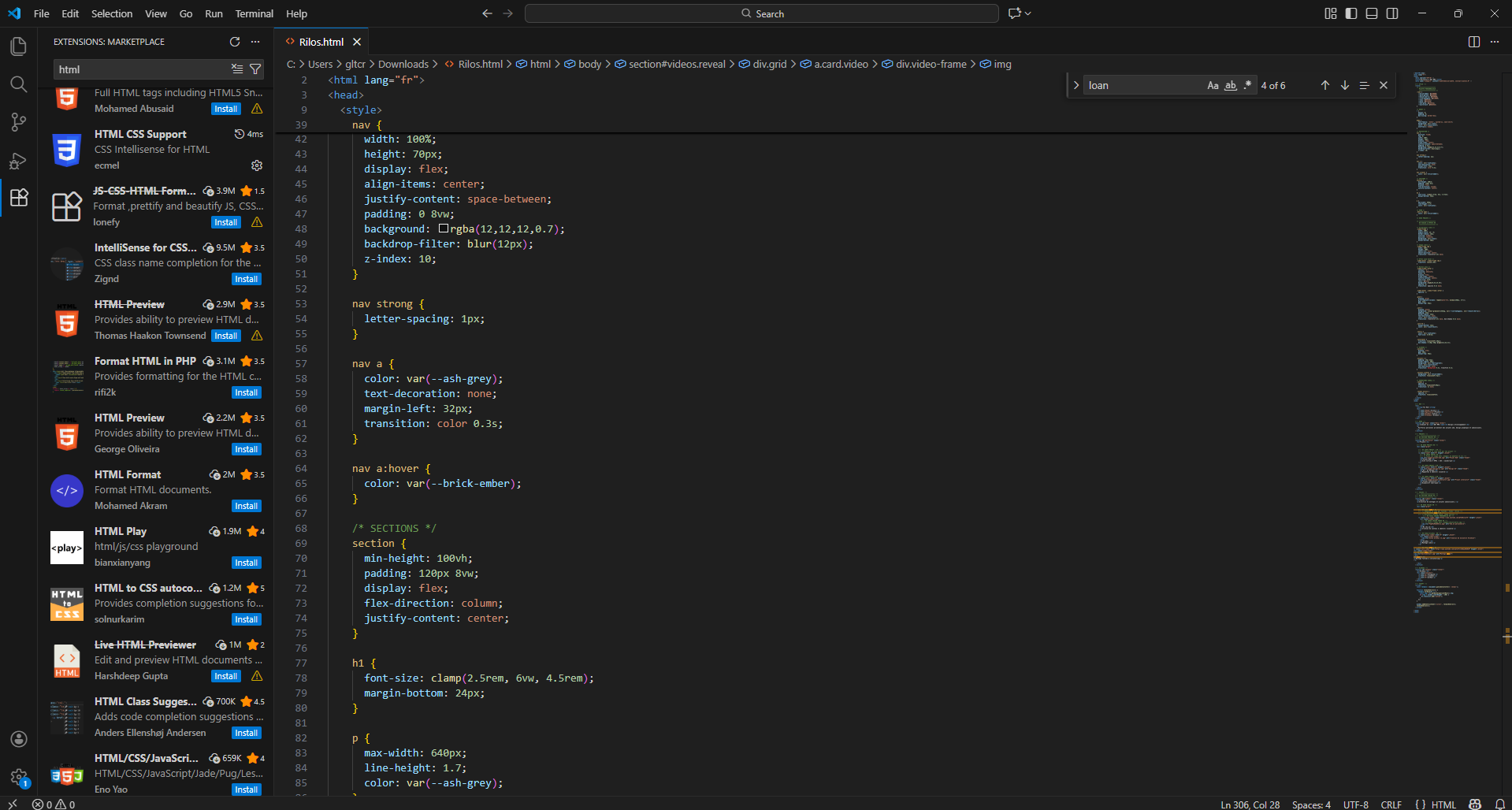Open the manage gear for HTML CSS Support
This screenshot has width=1512, height=810.
coord(256,165)
